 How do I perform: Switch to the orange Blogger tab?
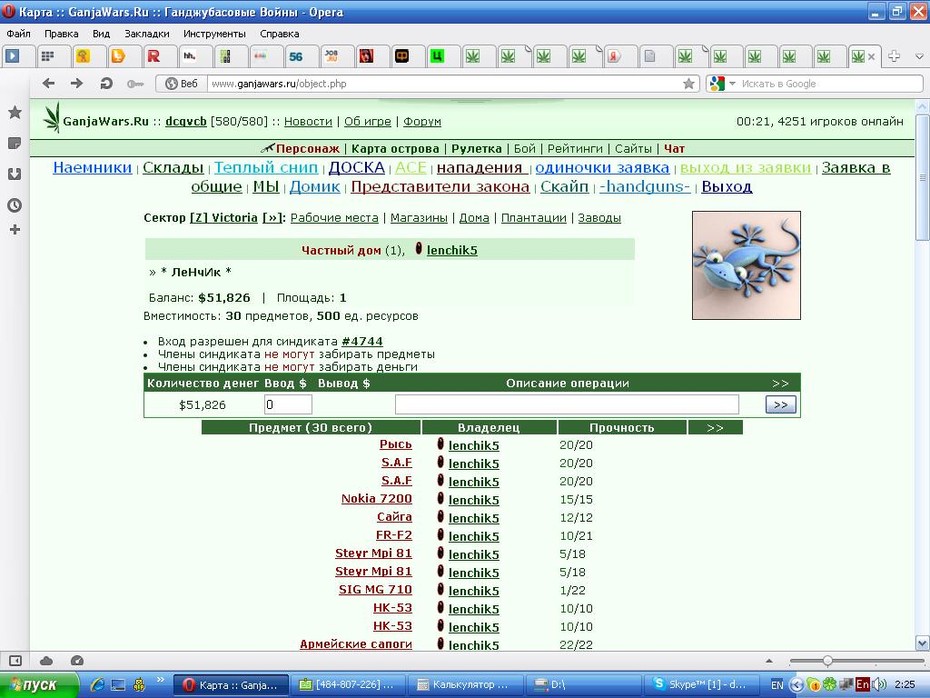pos(118,56)
